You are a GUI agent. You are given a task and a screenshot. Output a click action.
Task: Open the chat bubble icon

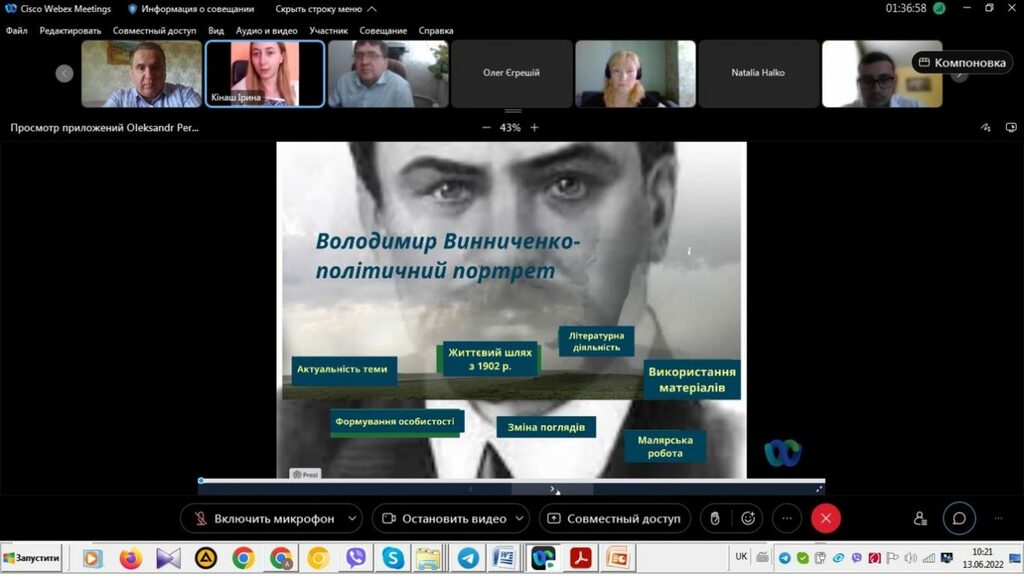coord(959,519)
